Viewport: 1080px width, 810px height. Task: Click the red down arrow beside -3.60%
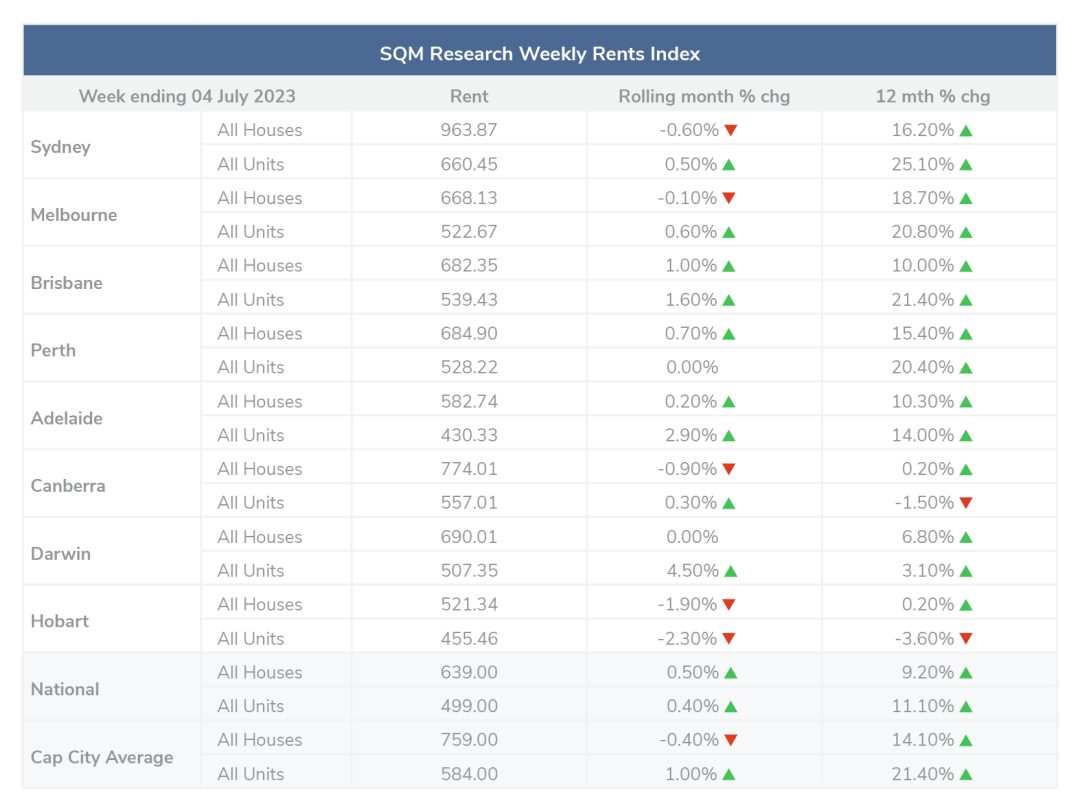[966, 638]
